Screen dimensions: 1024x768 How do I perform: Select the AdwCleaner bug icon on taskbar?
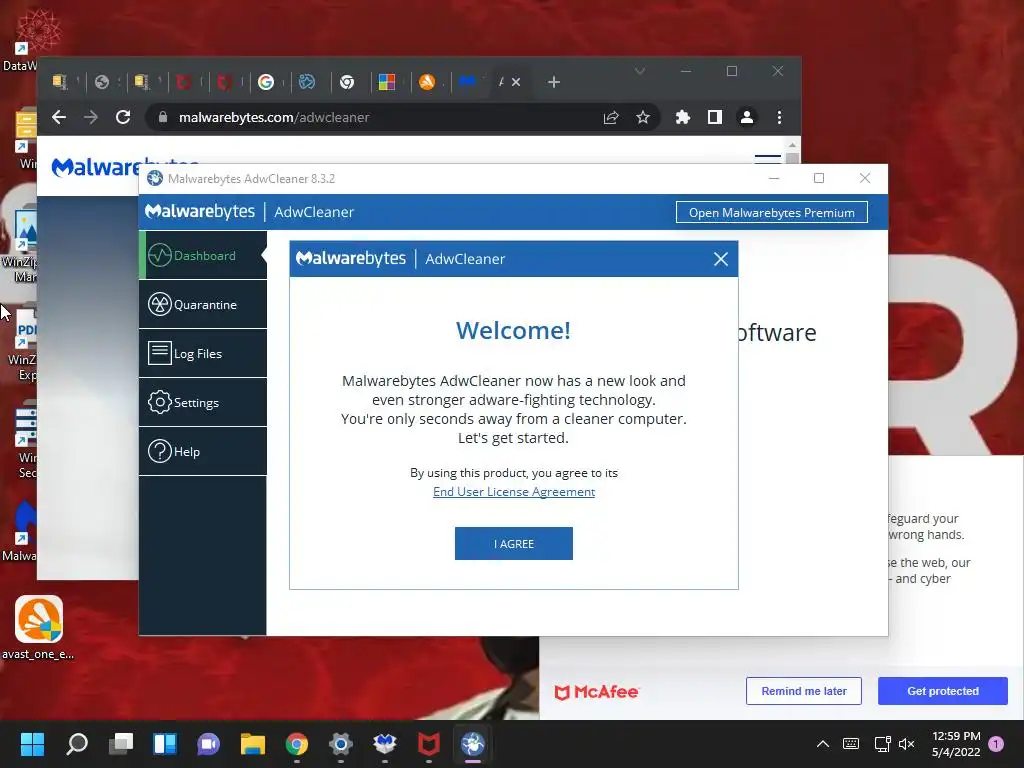[x=473, y=744]
